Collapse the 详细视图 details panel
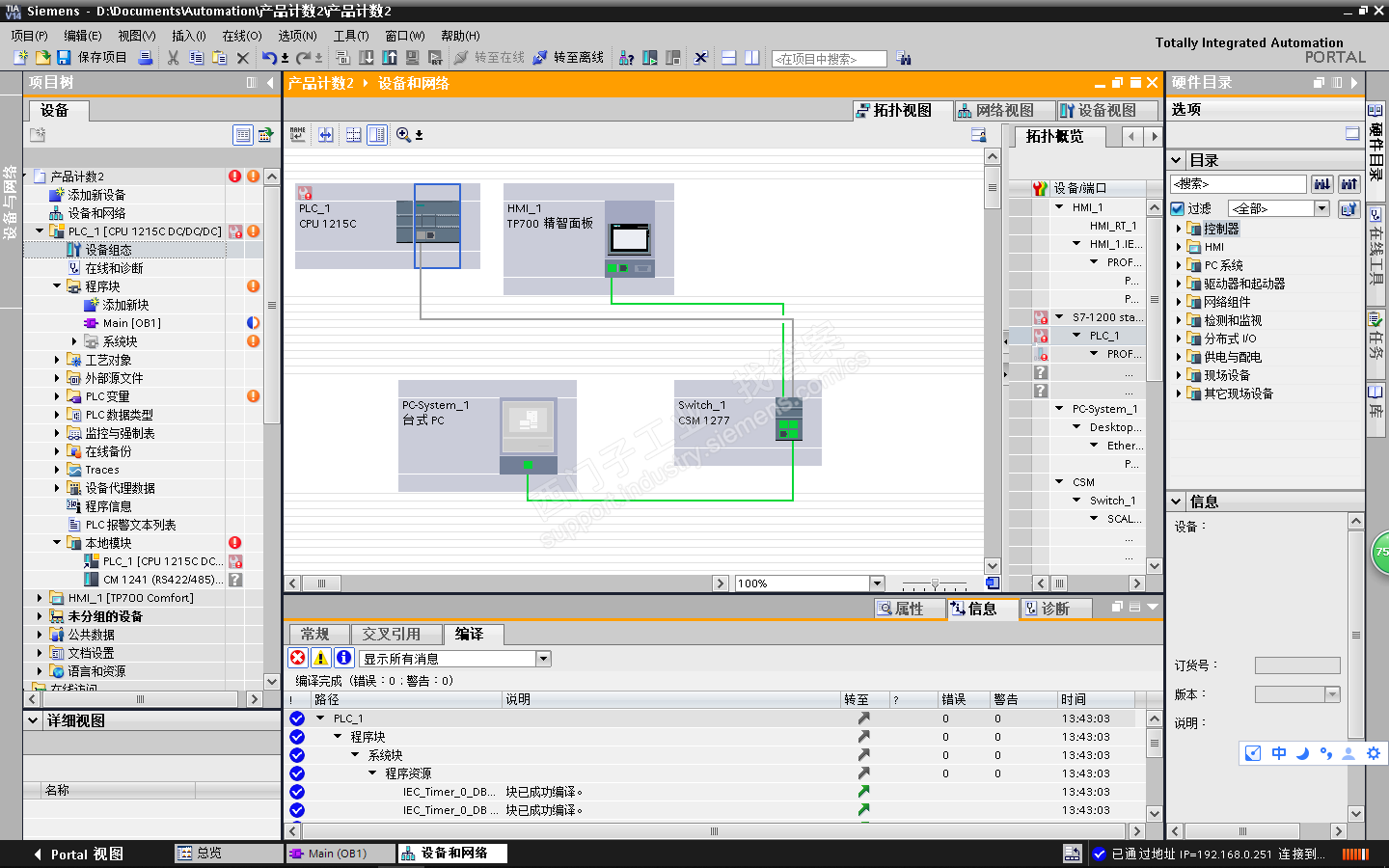 point(33,720)
